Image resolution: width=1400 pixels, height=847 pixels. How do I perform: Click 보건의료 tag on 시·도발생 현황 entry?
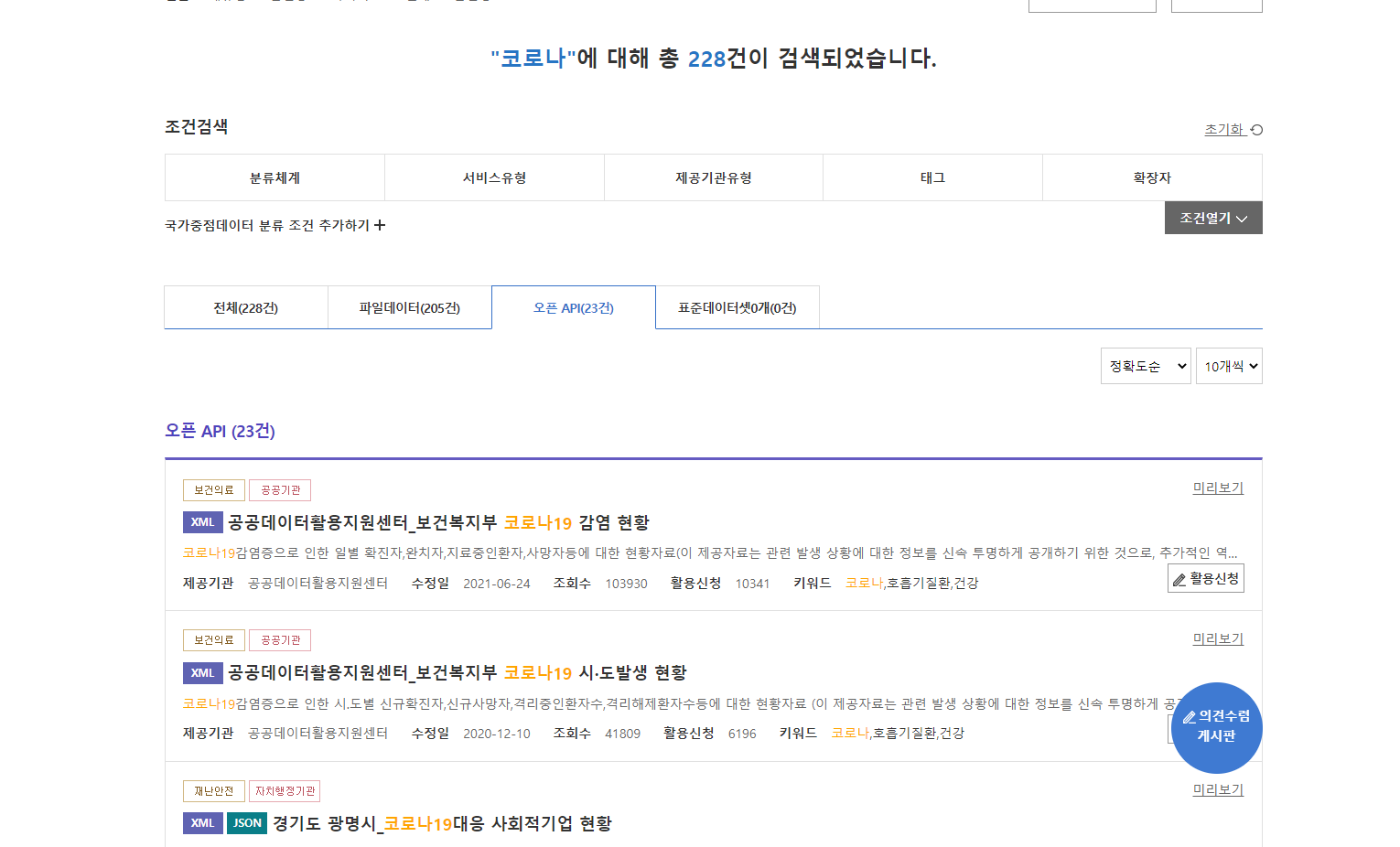[214, 640]
